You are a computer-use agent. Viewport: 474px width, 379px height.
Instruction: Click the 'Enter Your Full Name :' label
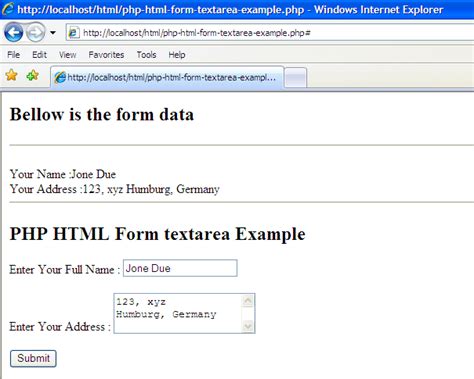[65, 269]
